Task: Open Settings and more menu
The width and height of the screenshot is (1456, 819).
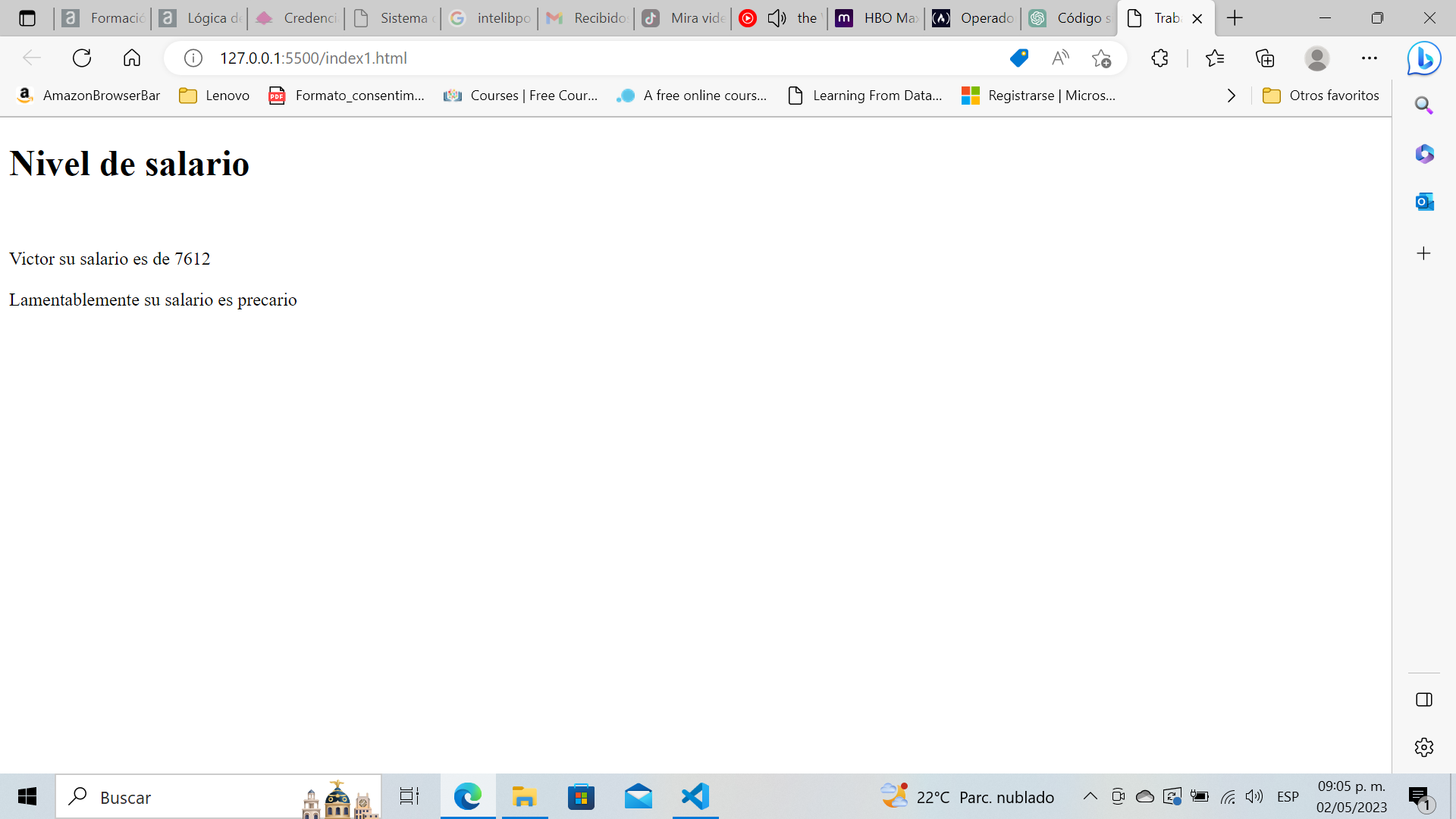Action: click(1370, 58)
